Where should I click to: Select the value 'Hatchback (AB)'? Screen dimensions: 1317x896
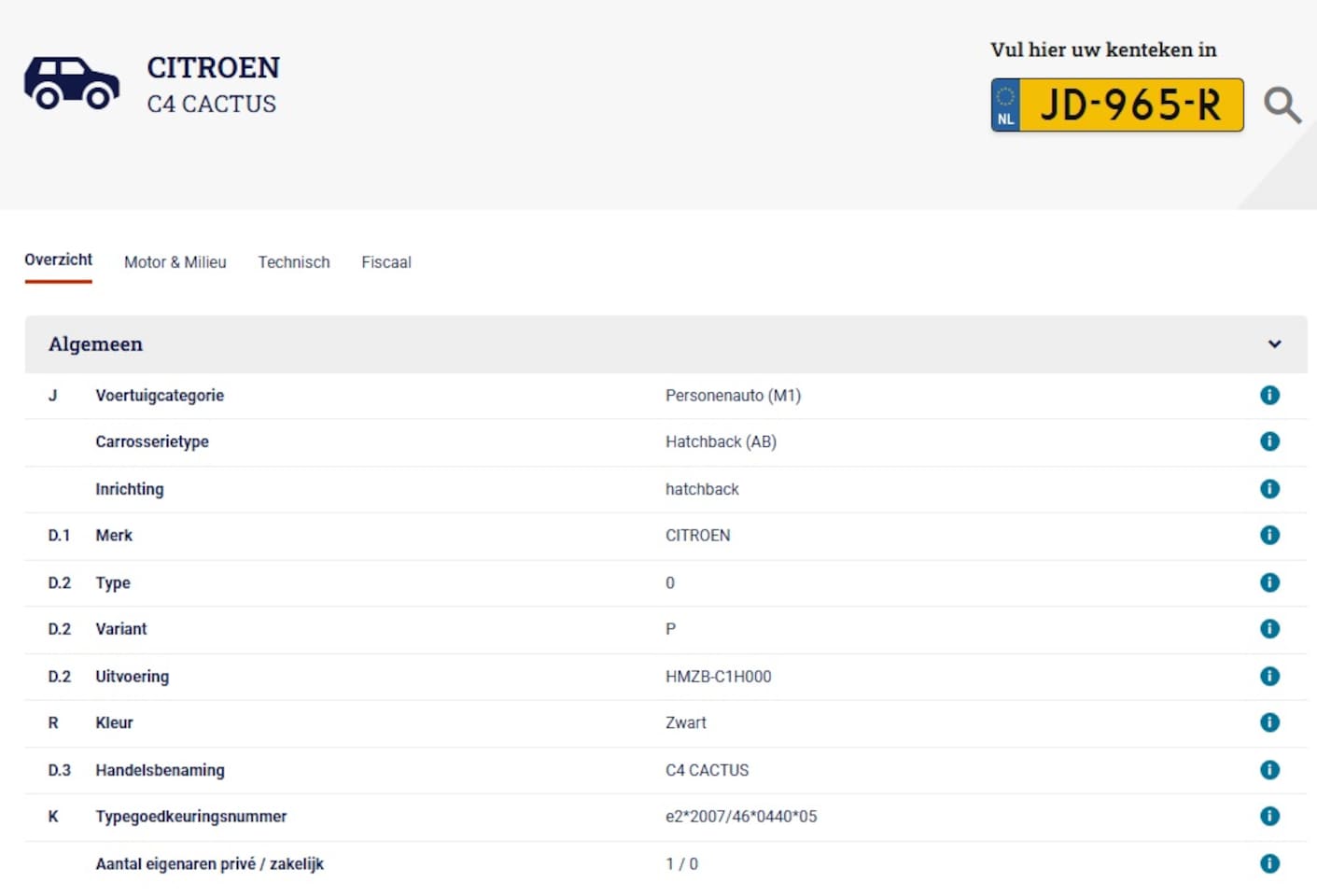(721, 441)
